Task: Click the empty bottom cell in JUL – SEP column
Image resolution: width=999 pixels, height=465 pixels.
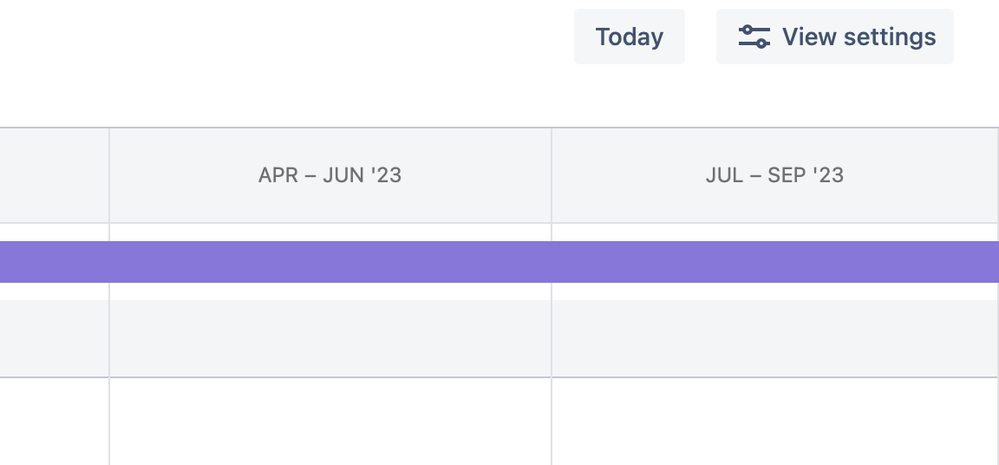Action: (x=775, y=422)
